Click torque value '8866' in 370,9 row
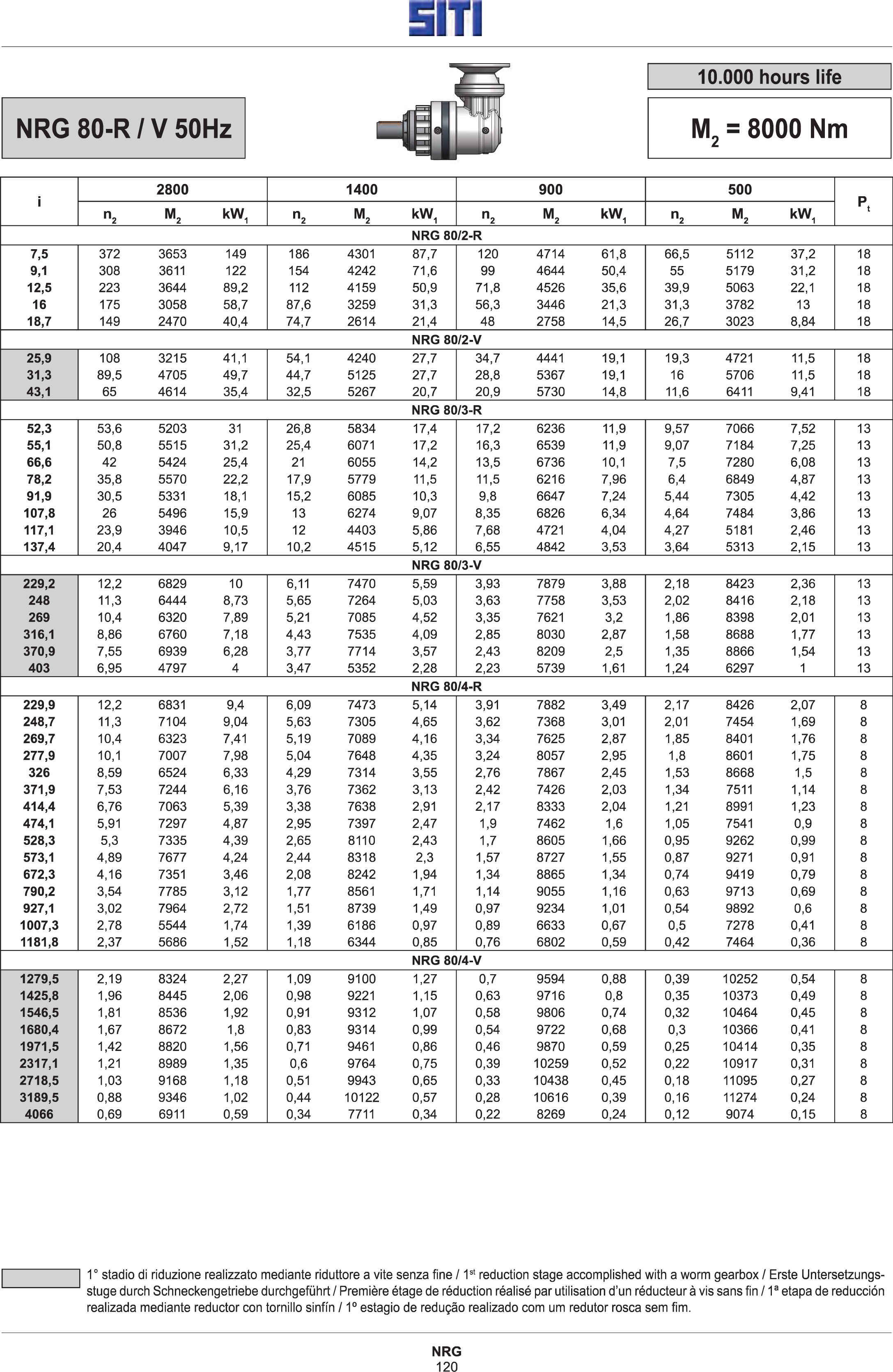The image size is (893, 1372). pos(740,651)
